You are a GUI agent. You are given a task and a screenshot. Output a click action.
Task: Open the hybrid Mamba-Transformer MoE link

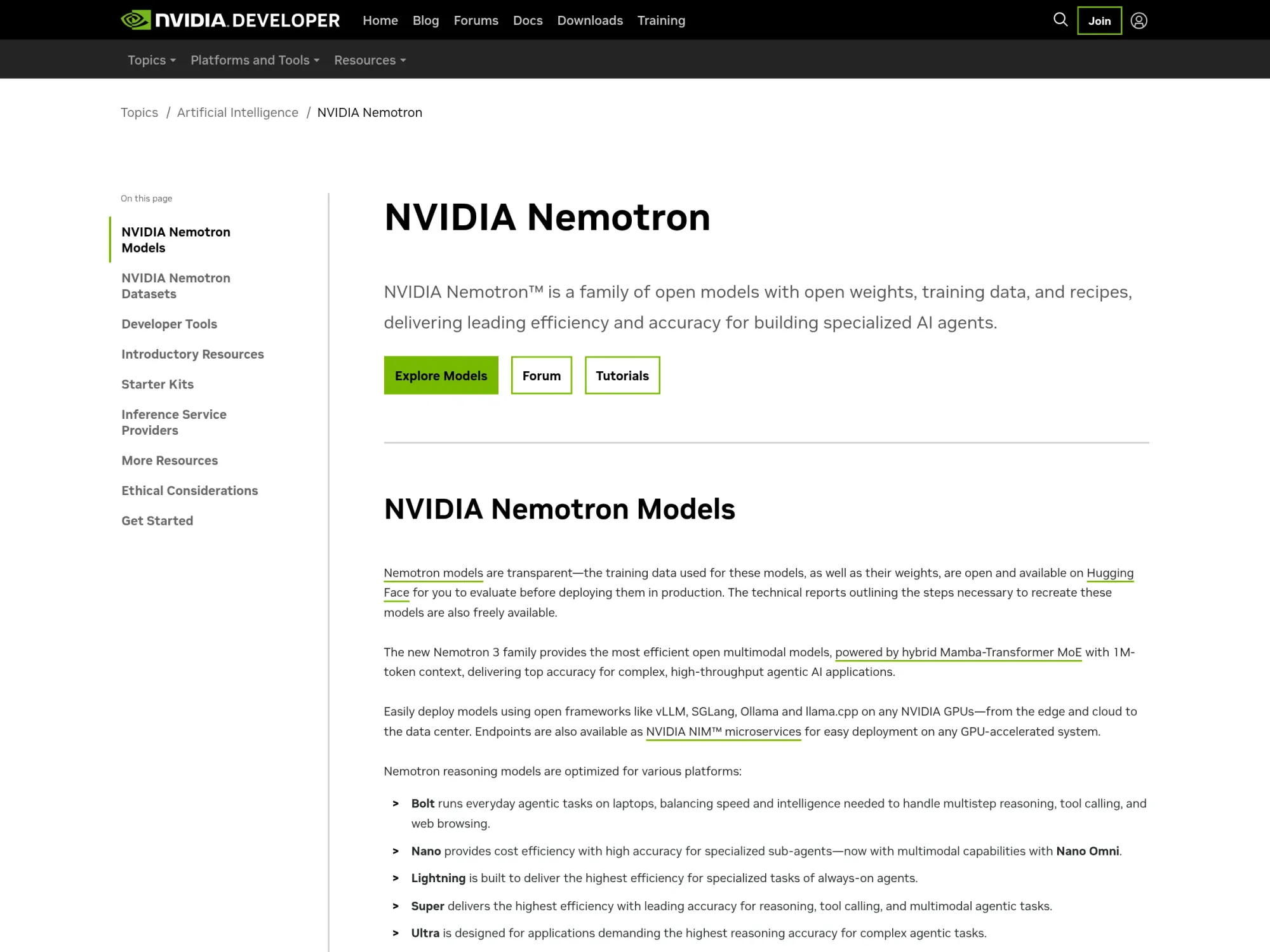958,652
